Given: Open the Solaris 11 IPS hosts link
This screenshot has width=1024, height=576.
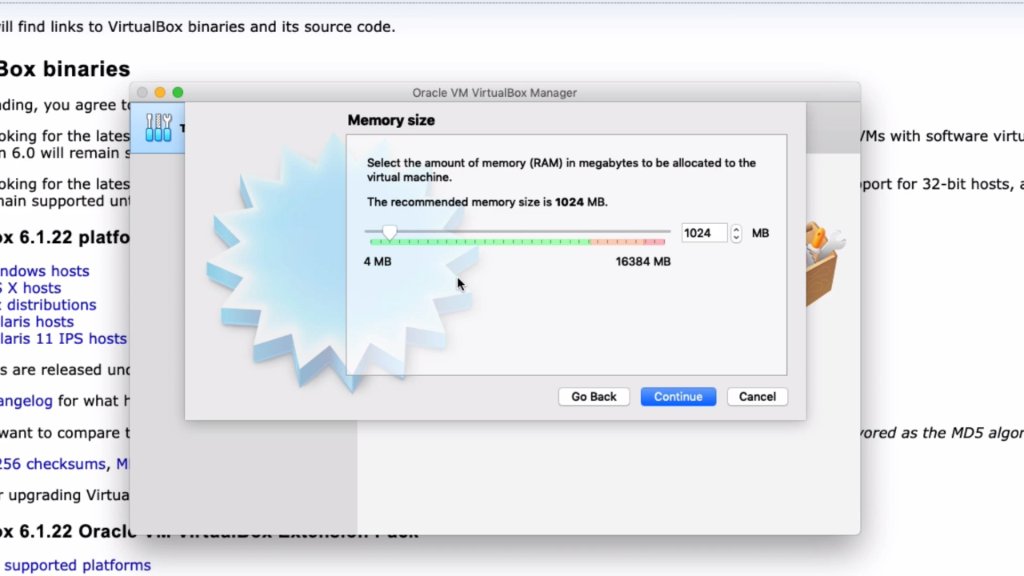Looking at the screenshot, I should click(x=63, y=339).
